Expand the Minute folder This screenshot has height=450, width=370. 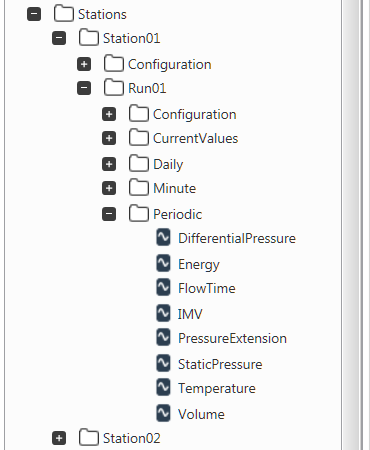coord(109,188)
